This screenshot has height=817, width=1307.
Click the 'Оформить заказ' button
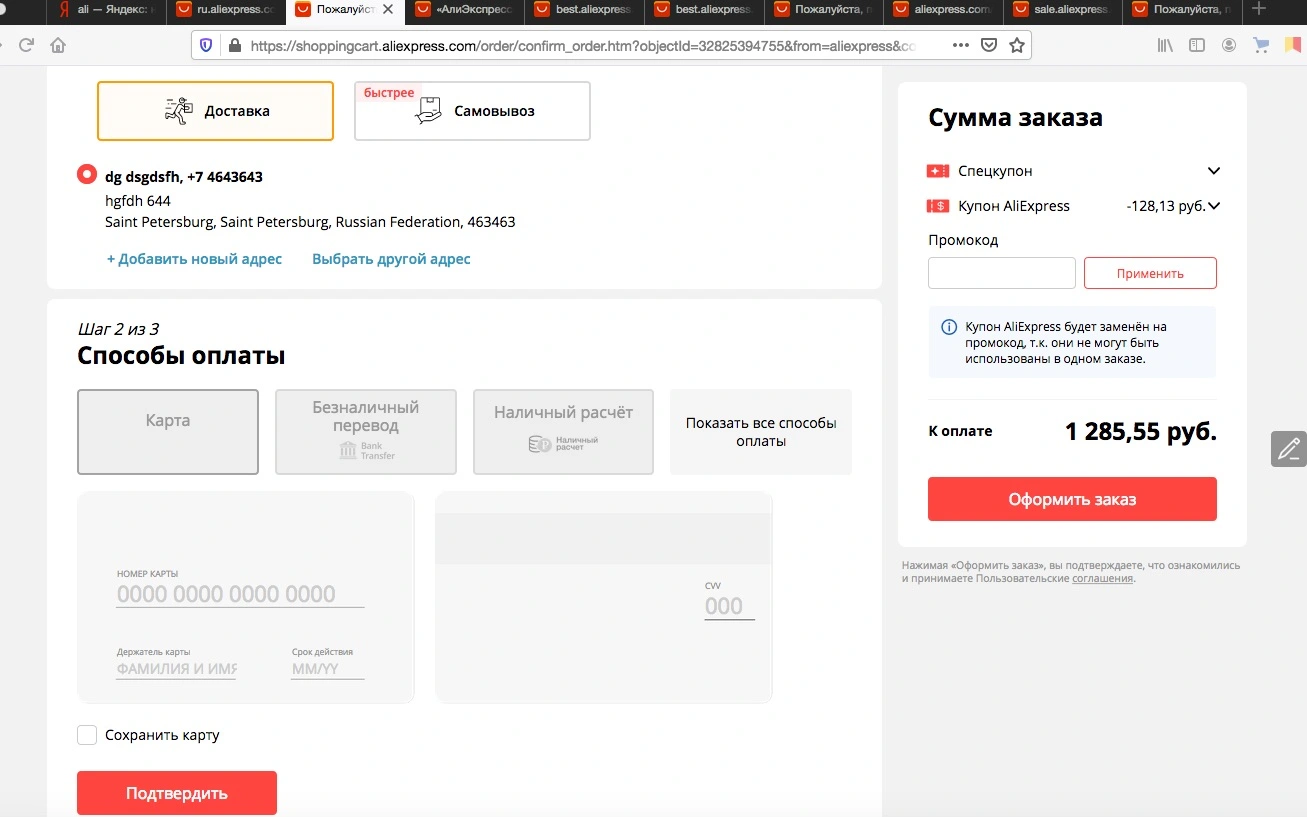pyautogui.click(x=1072, y=499)
